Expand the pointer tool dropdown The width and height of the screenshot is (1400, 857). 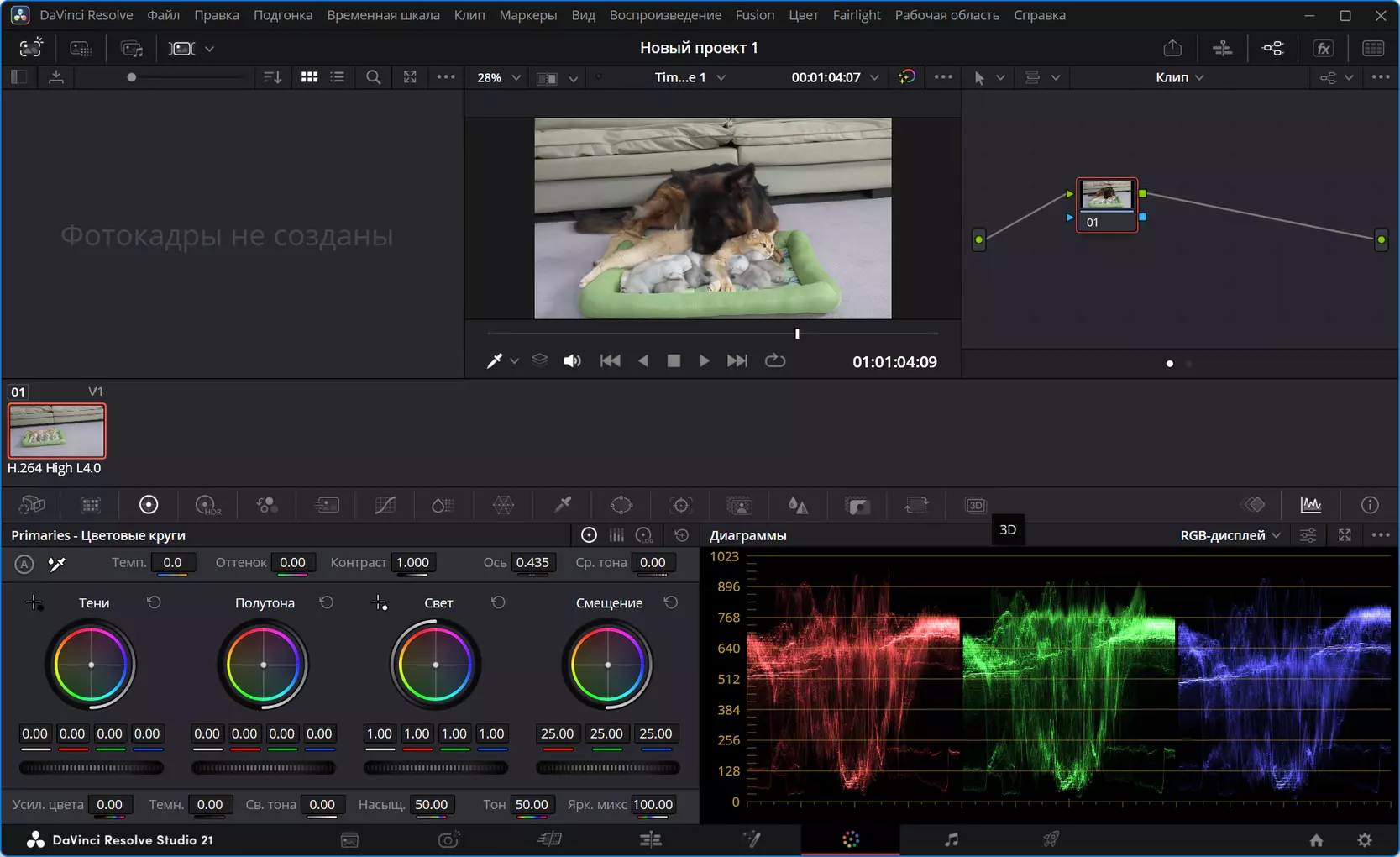(1000, 77)
